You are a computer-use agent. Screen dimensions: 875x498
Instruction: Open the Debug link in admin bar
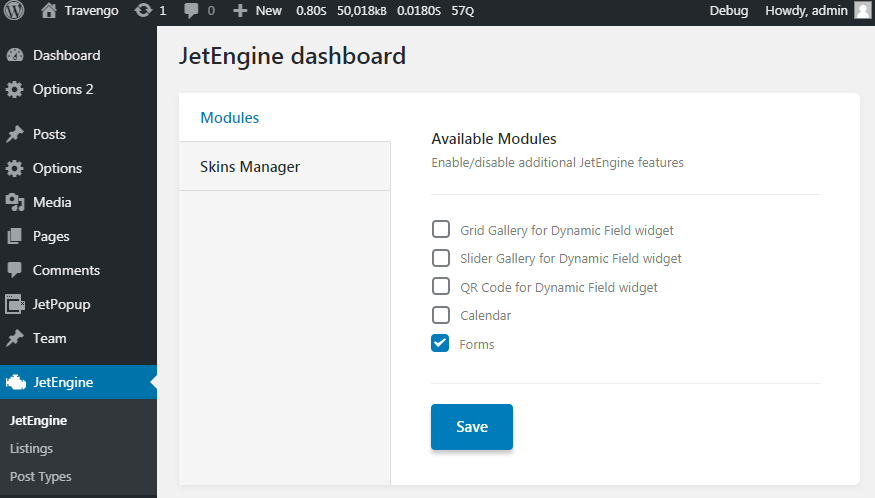tap(729, 11)
